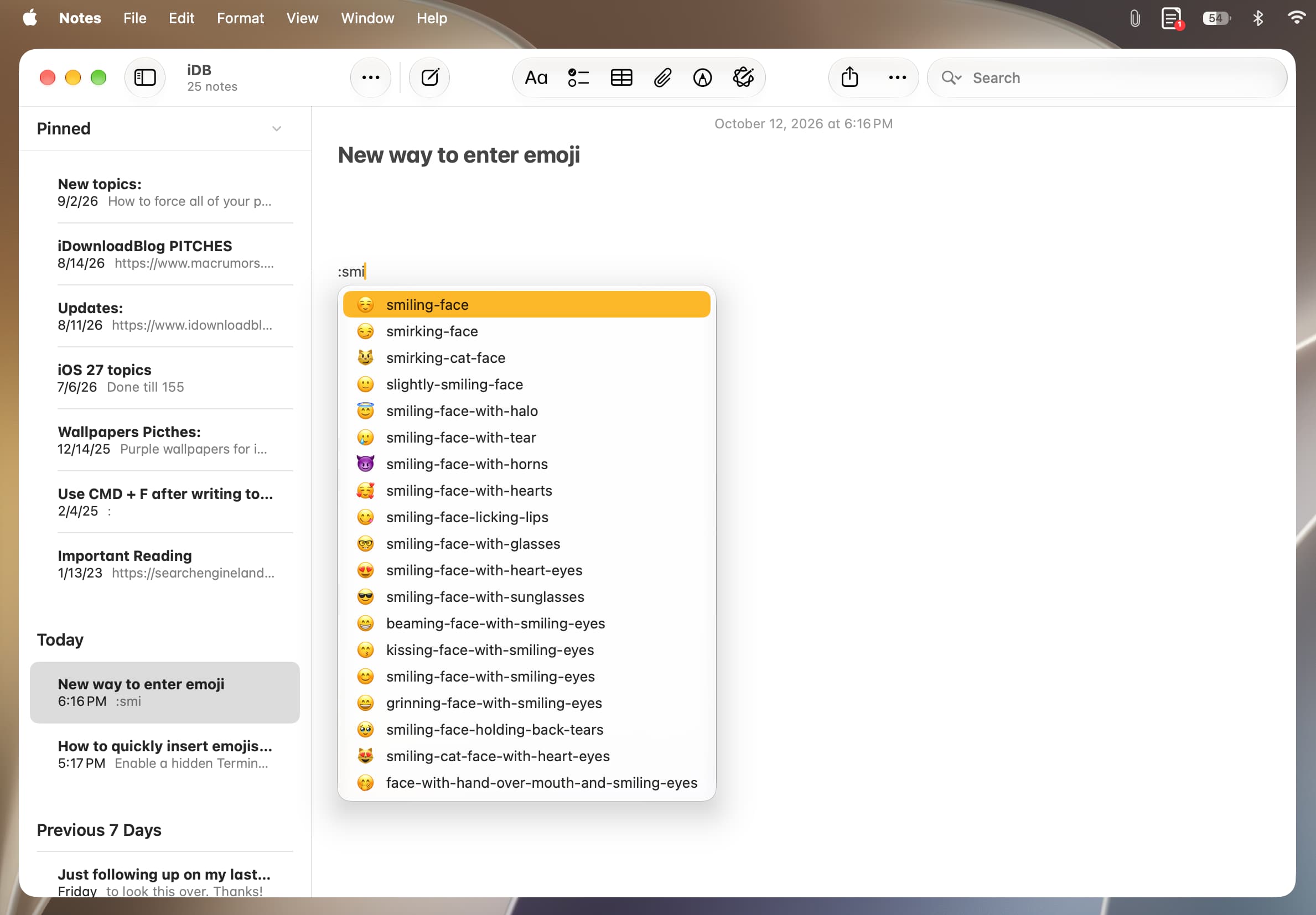Create a new note with compose icon
1316x915 pixels.
coord(429,77)
